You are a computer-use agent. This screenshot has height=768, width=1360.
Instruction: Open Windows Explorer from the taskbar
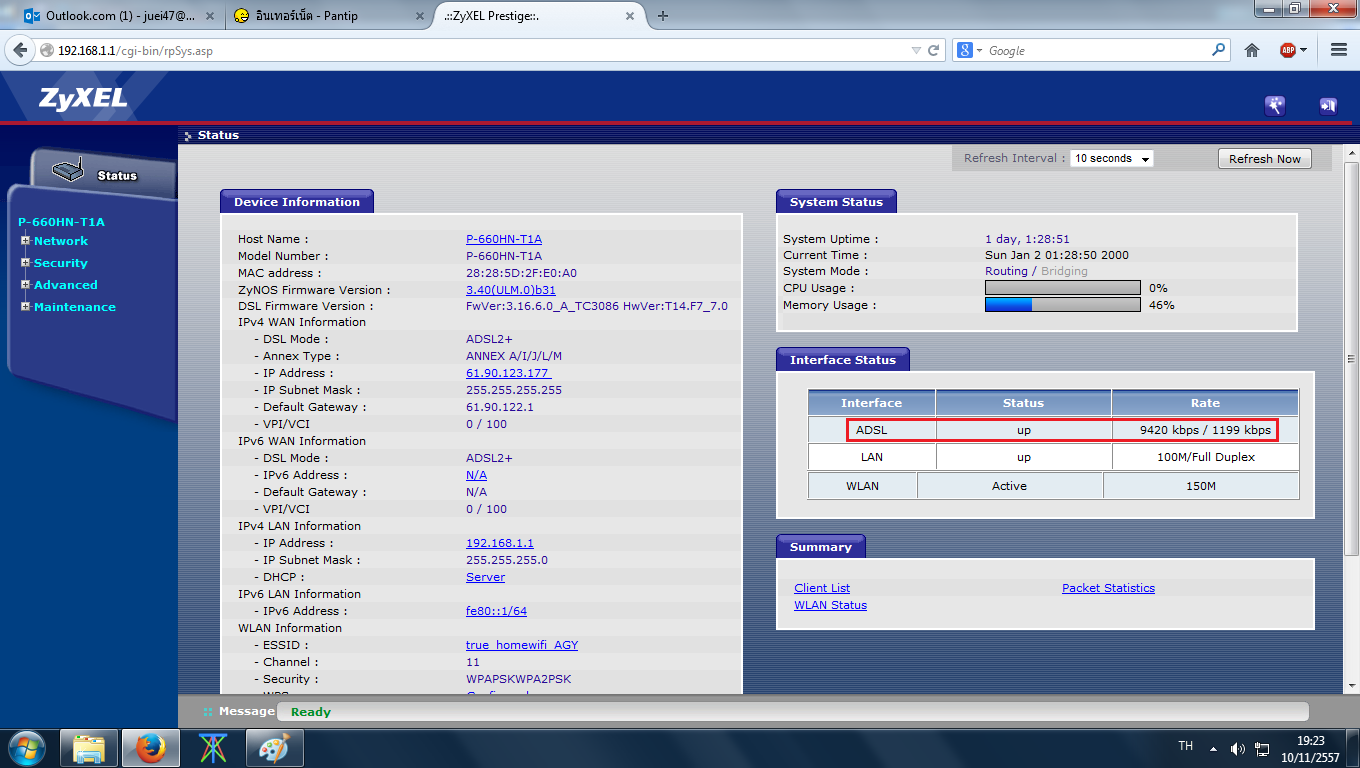coord(89,748)
